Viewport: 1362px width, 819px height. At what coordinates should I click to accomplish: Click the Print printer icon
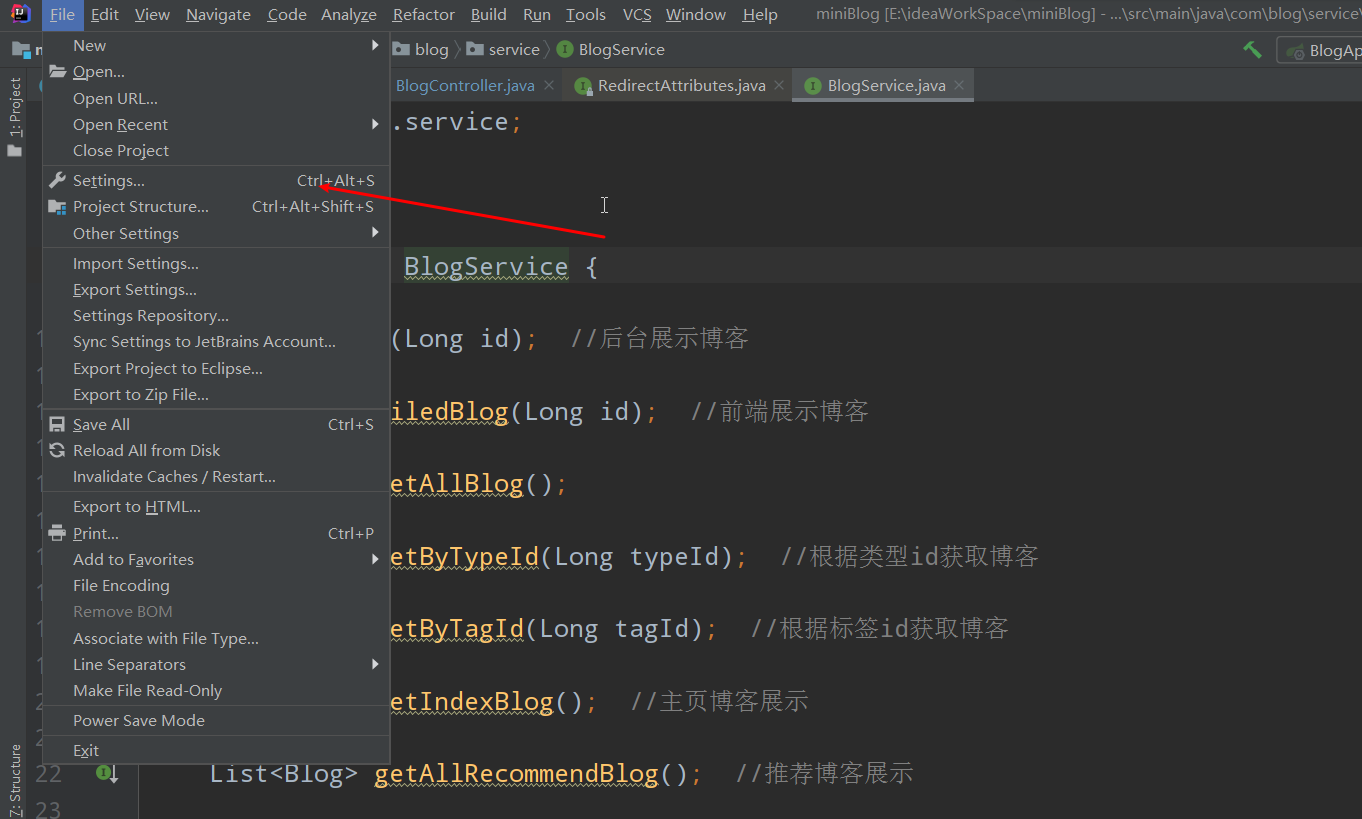pos(57,533)
